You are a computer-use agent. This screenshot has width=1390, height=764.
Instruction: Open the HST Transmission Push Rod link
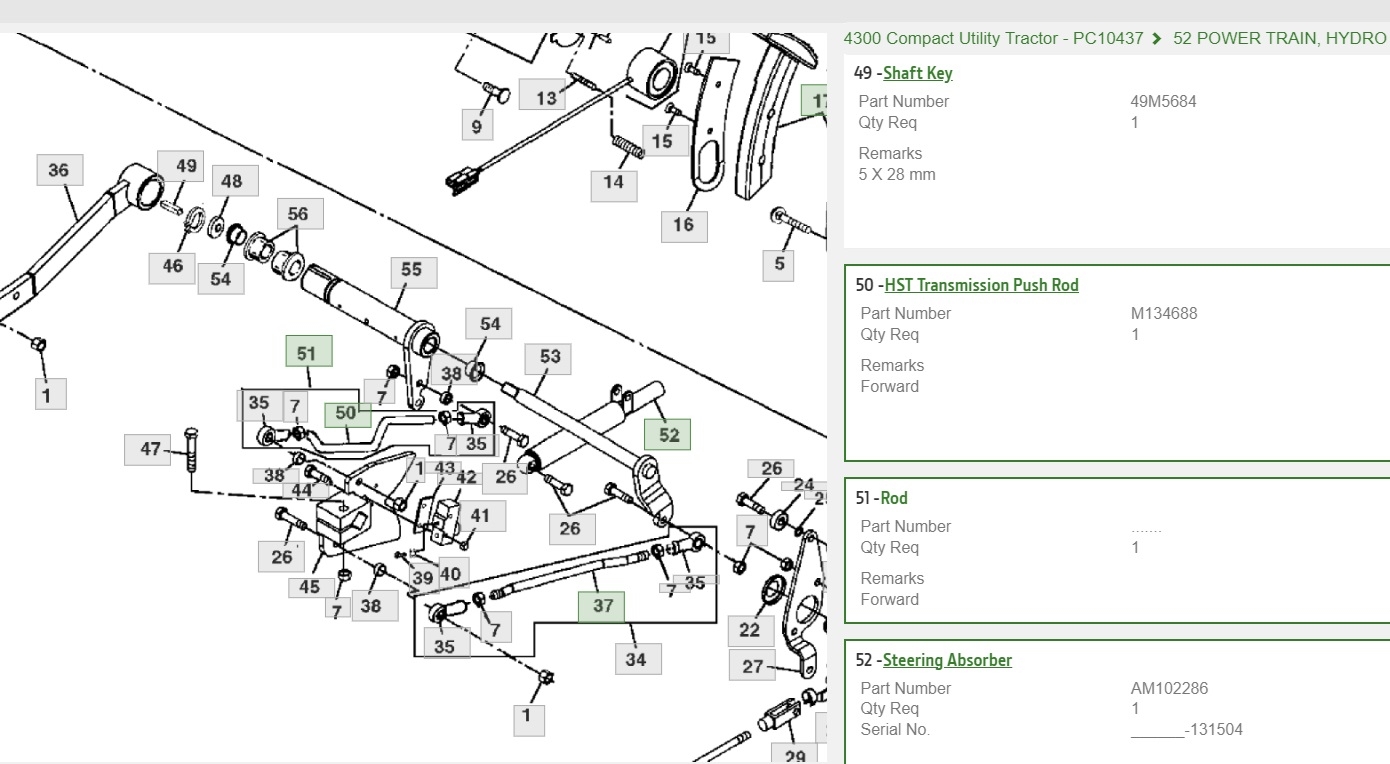(982, 285)
